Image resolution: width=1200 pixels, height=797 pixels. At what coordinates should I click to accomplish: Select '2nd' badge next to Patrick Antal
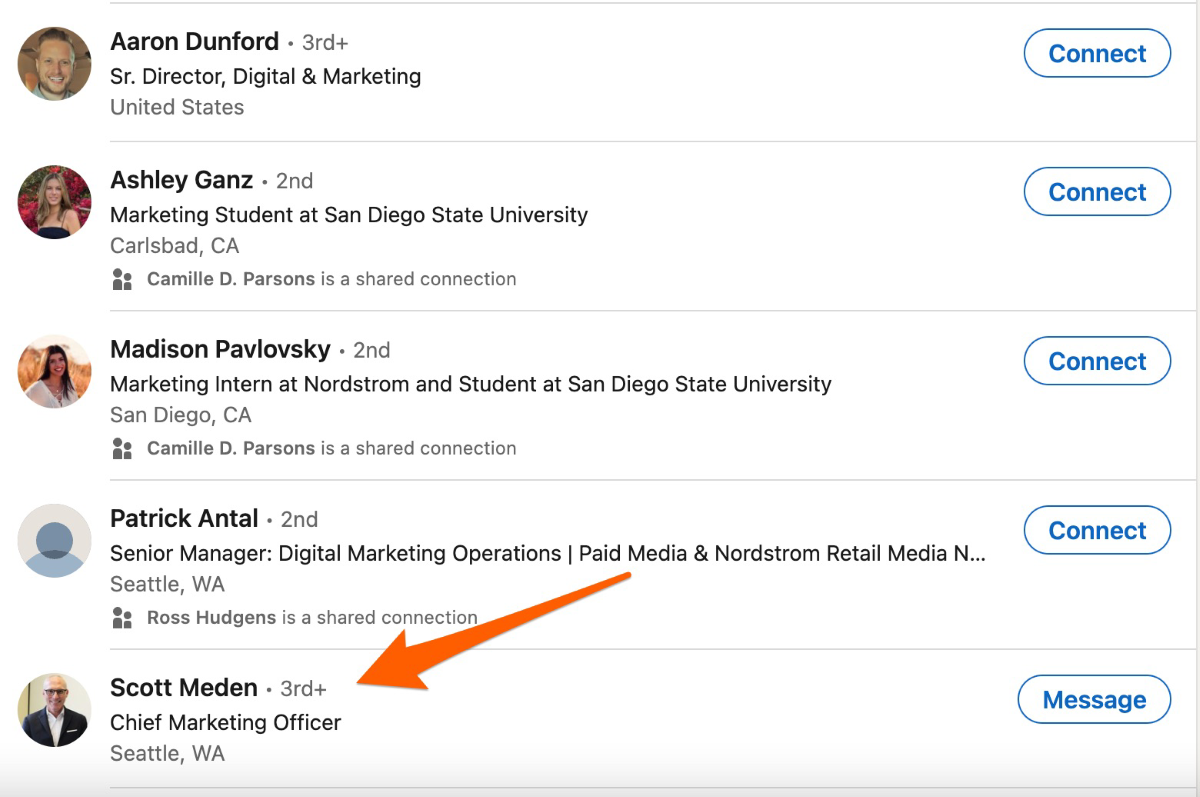click(300, 520)
